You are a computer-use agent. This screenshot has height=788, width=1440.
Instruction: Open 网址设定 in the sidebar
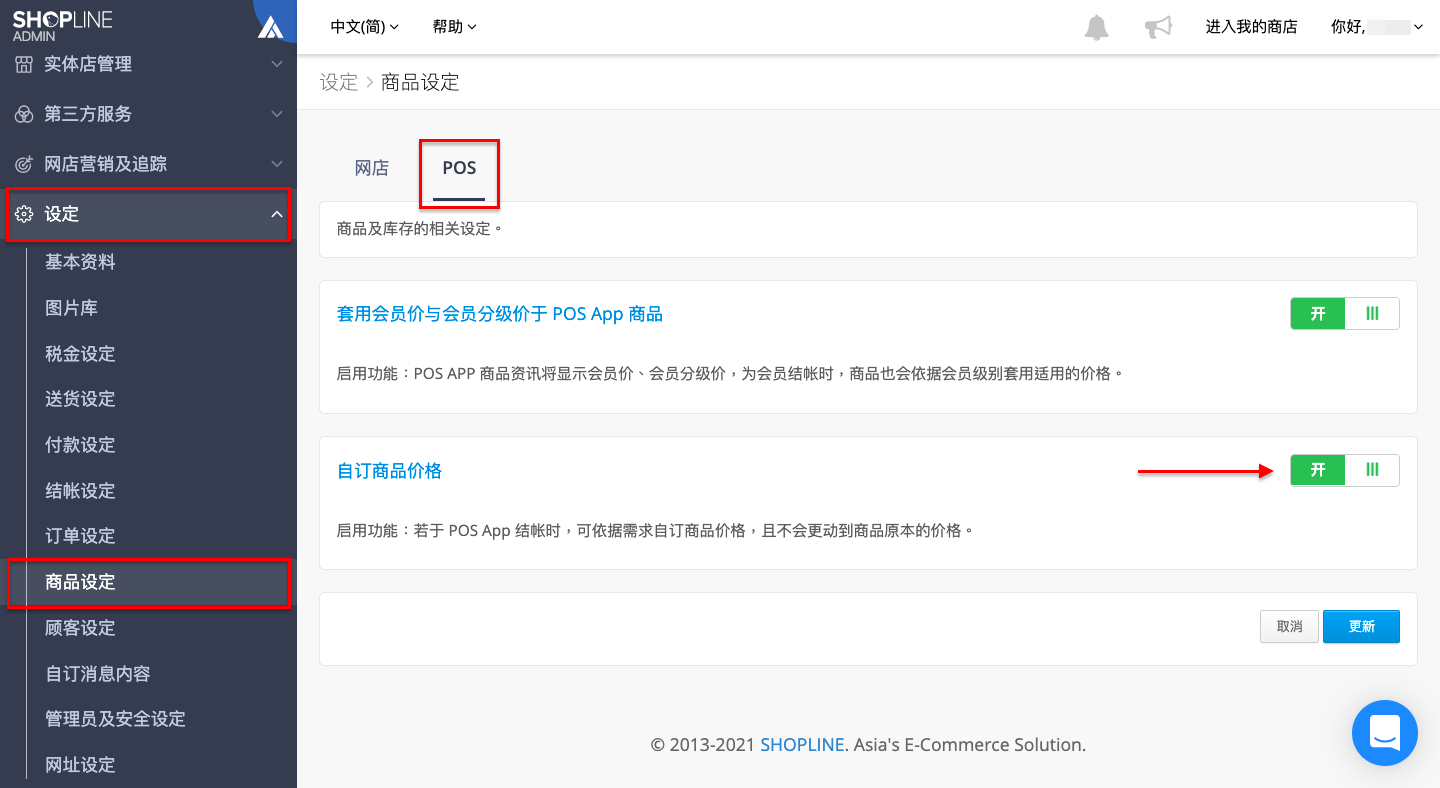tap(80, 765)
